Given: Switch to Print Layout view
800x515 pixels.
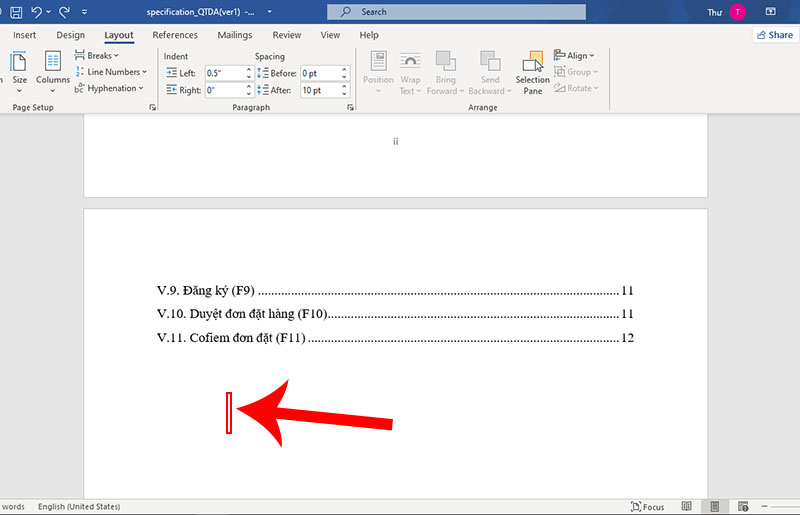Looking at the screenshot, I should [x=715, y=506].
